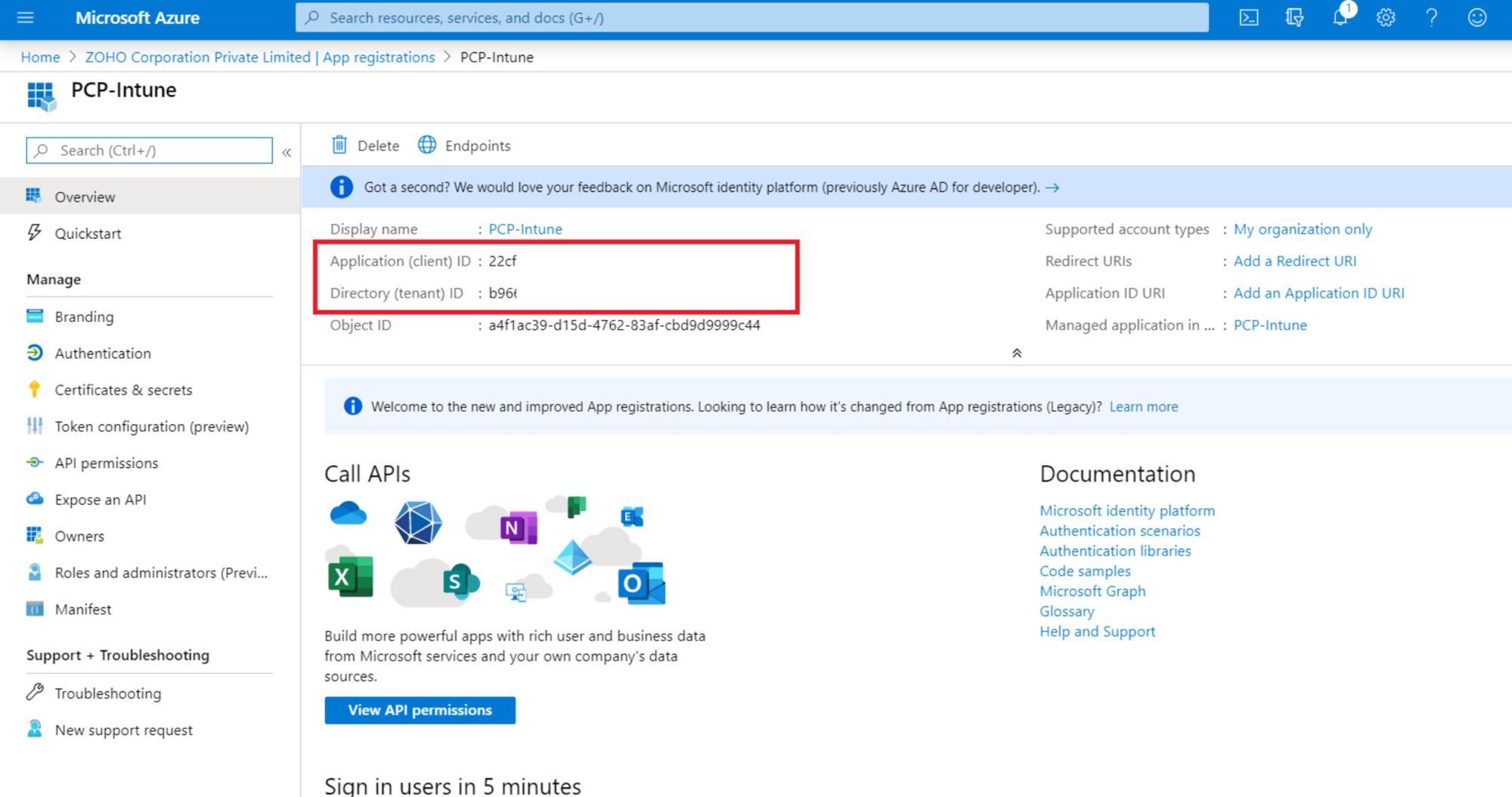The height and width of the screenshot is (797, 1512).
Task: Click Learn more in welcome banner
Action: pyautogui.click(x=1144, y=406)
